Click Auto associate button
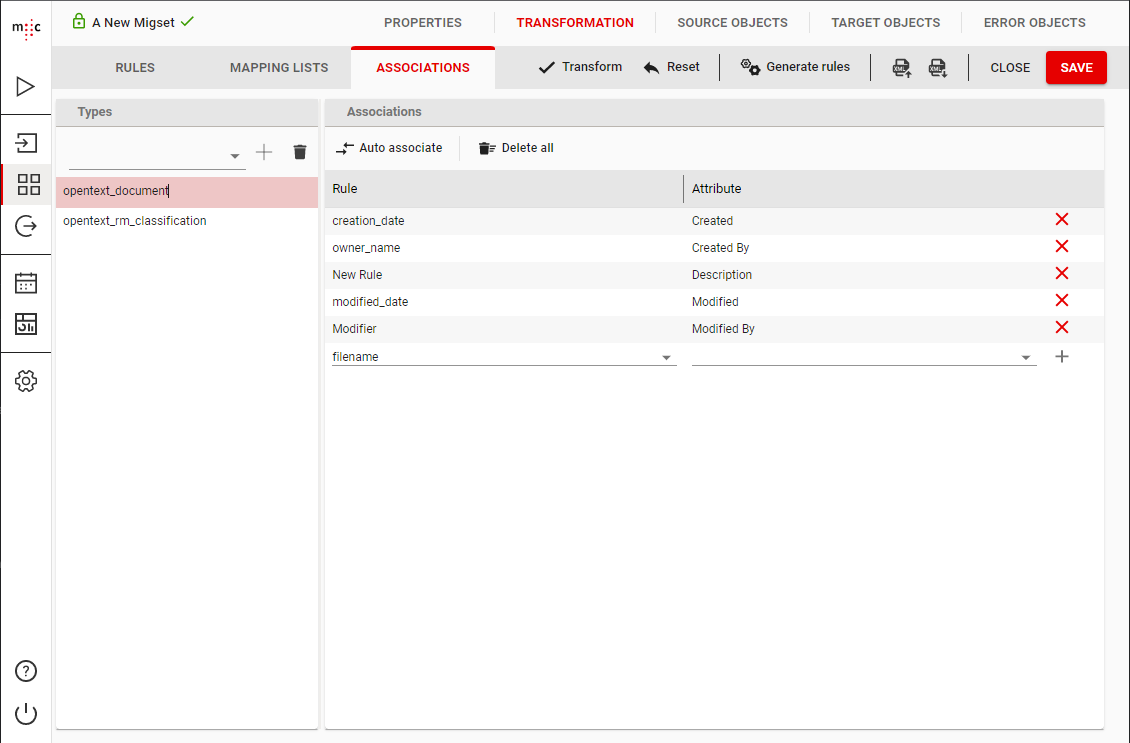The width and height of the screenshot is (1130, 743). pos(389,148)
